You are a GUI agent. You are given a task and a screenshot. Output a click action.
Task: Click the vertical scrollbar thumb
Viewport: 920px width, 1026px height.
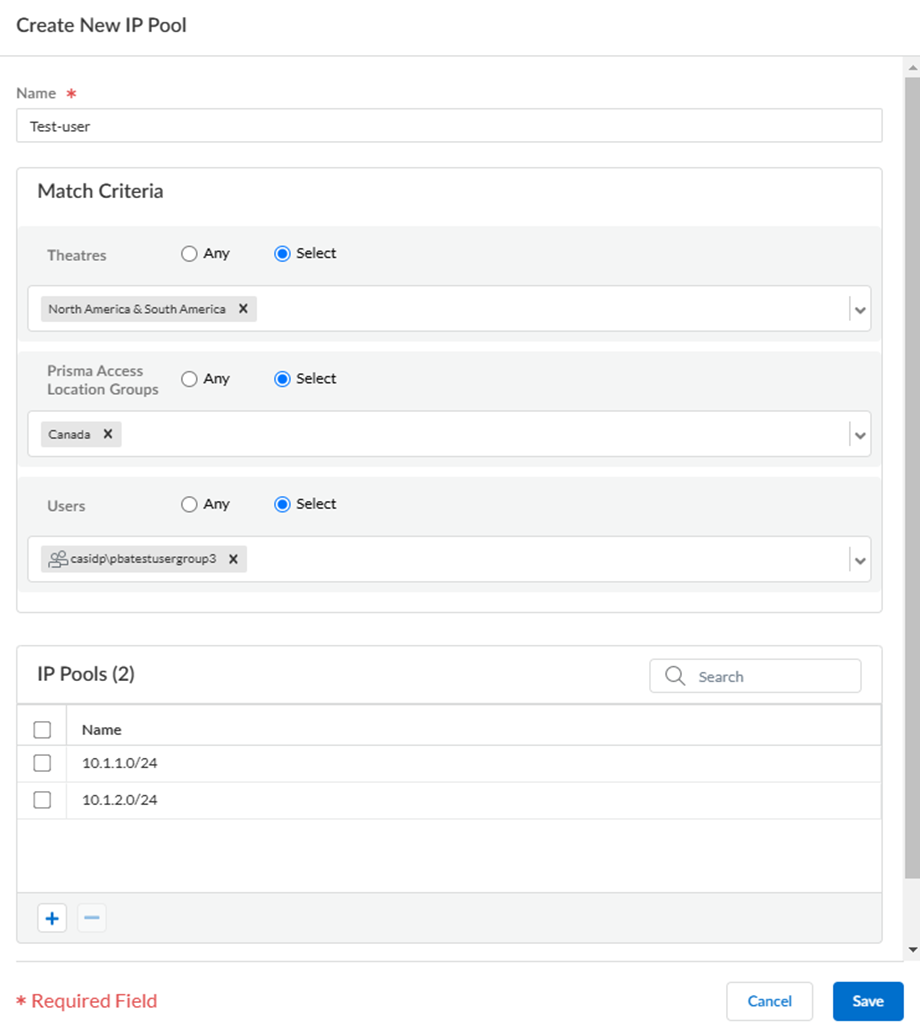tap(911, 480)
